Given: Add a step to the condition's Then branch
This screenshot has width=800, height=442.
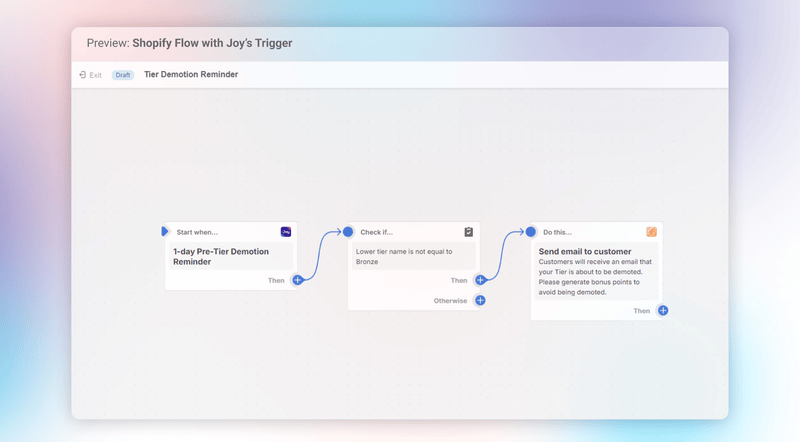Looking at the screenshot, I should point(480,280).
